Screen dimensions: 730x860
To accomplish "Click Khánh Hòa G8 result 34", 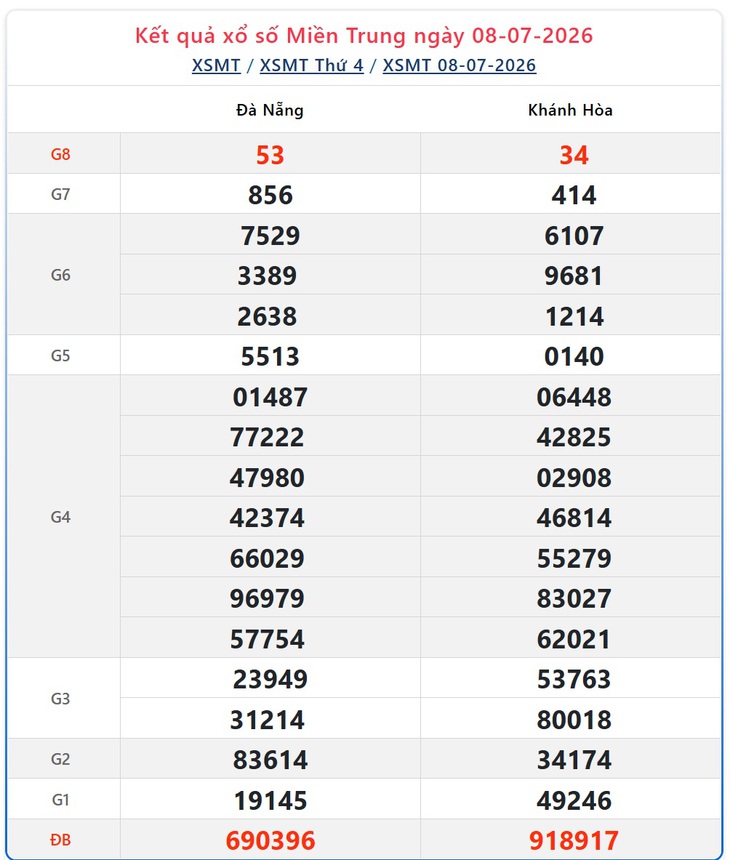I will (x=574, y=155).
